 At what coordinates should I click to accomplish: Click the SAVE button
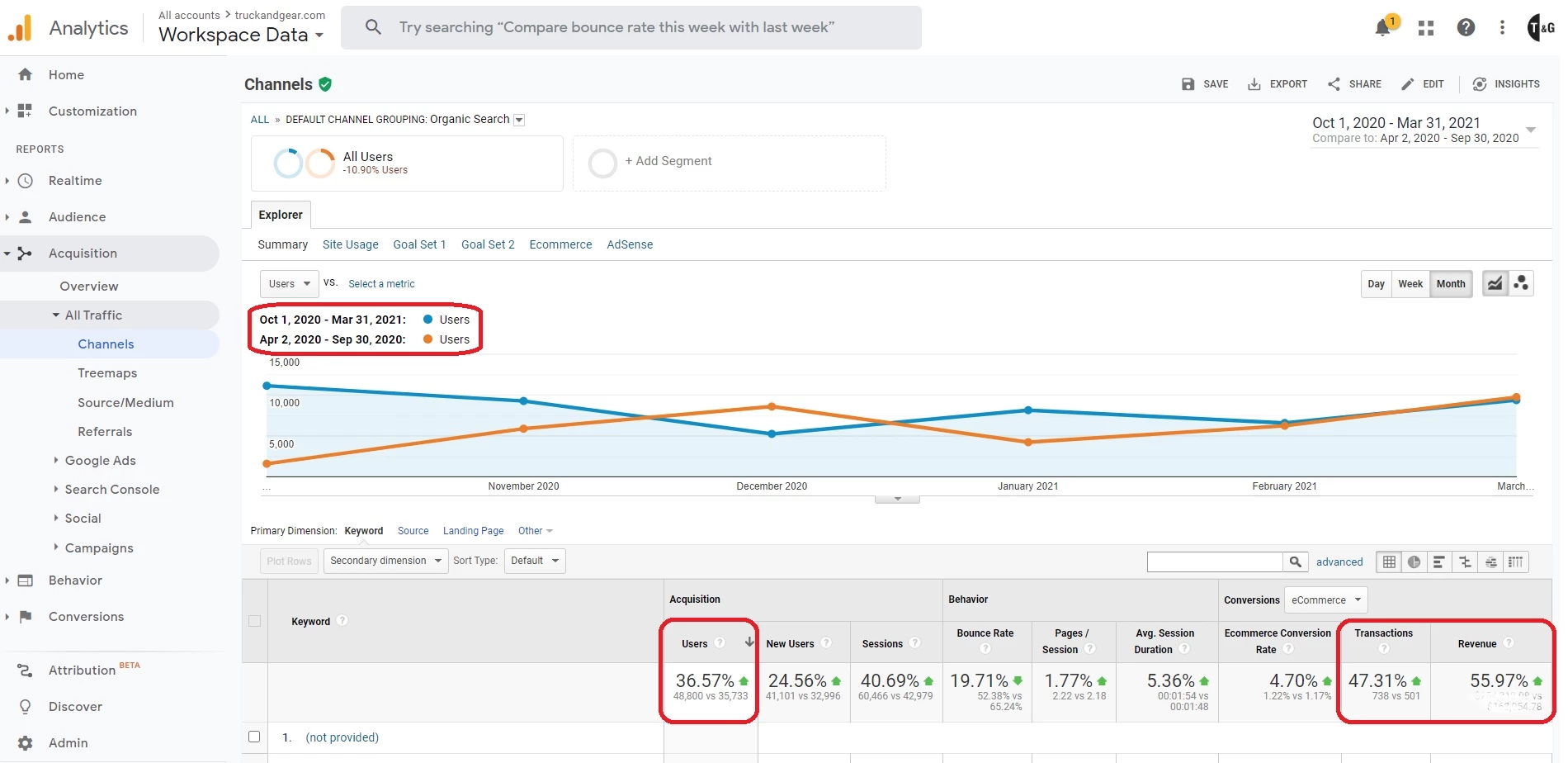pyautogui.click(x=1205, y=84)
